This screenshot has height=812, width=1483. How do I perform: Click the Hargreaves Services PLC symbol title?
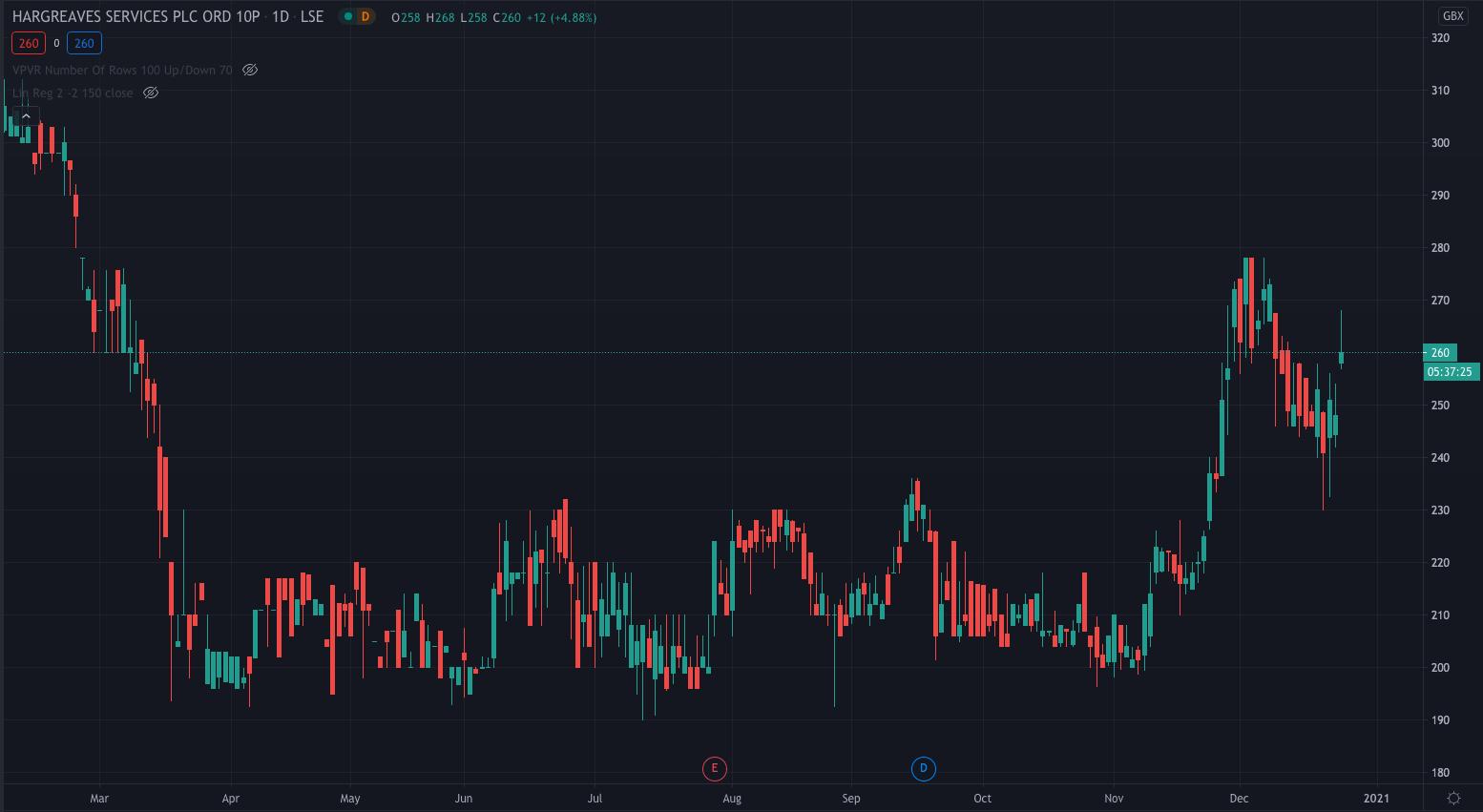click(x=136, y=17)
